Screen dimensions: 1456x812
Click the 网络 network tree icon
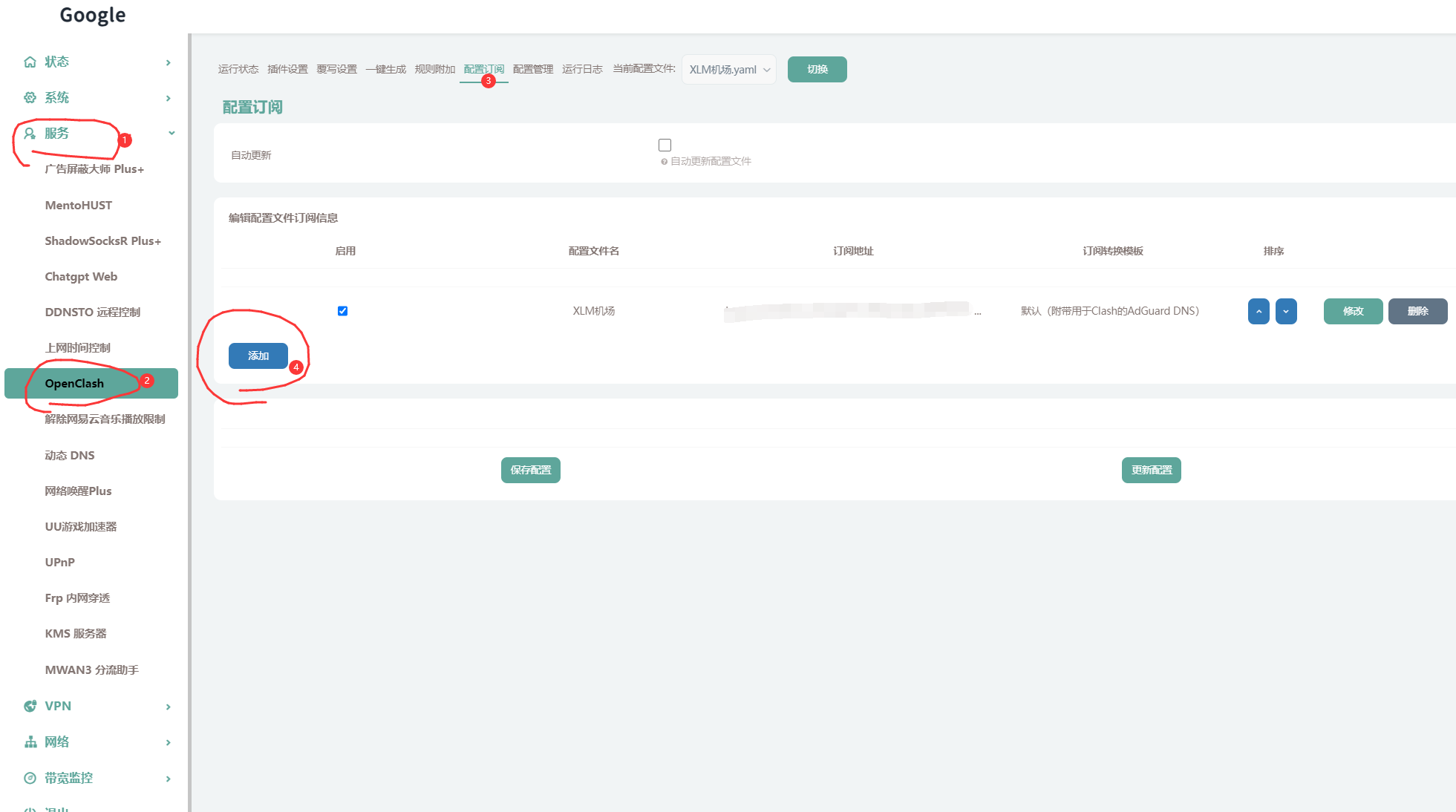click(30, 742)
